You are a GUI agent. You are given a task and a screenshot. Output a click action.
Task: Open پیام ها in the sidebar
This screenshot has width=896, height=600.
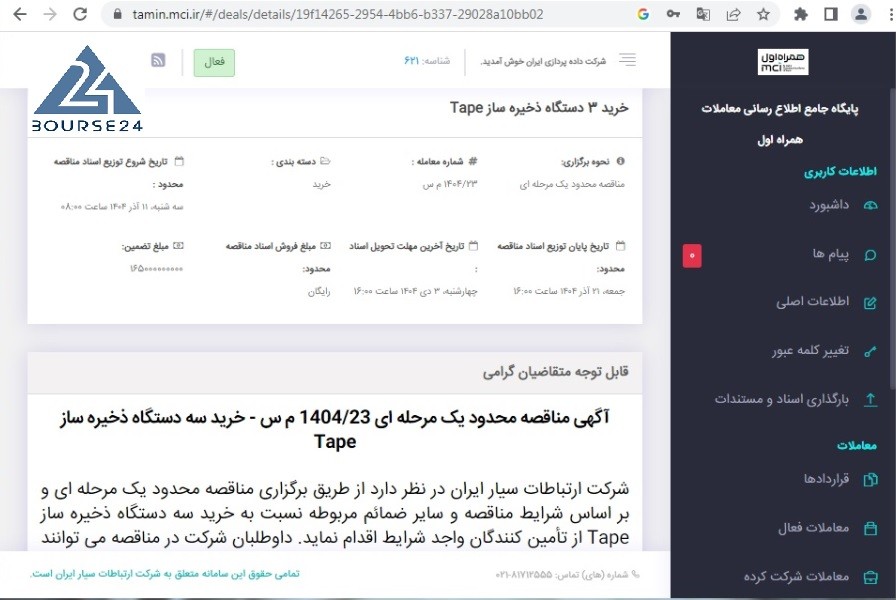click(831, 254)
